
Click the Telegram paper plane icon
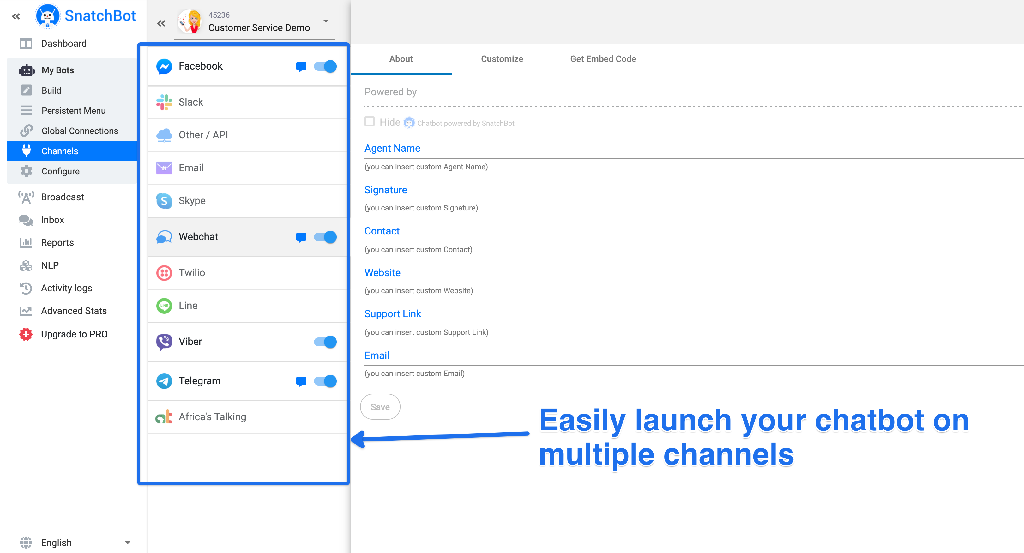point(164,381)
